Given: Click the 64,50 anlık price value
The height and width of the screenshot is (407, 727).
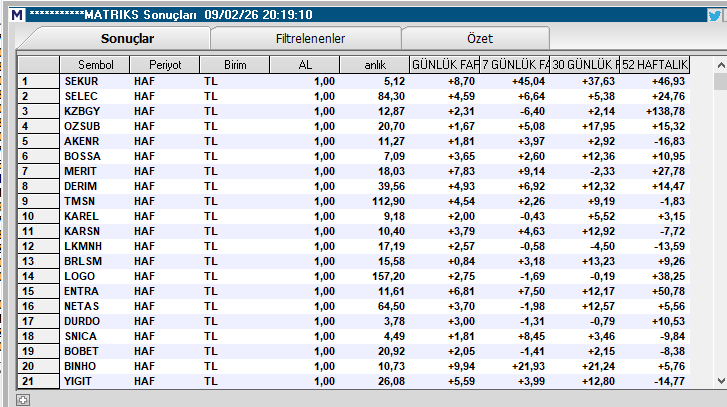Looking at the screenshot, I should click(x=391, y=306).
